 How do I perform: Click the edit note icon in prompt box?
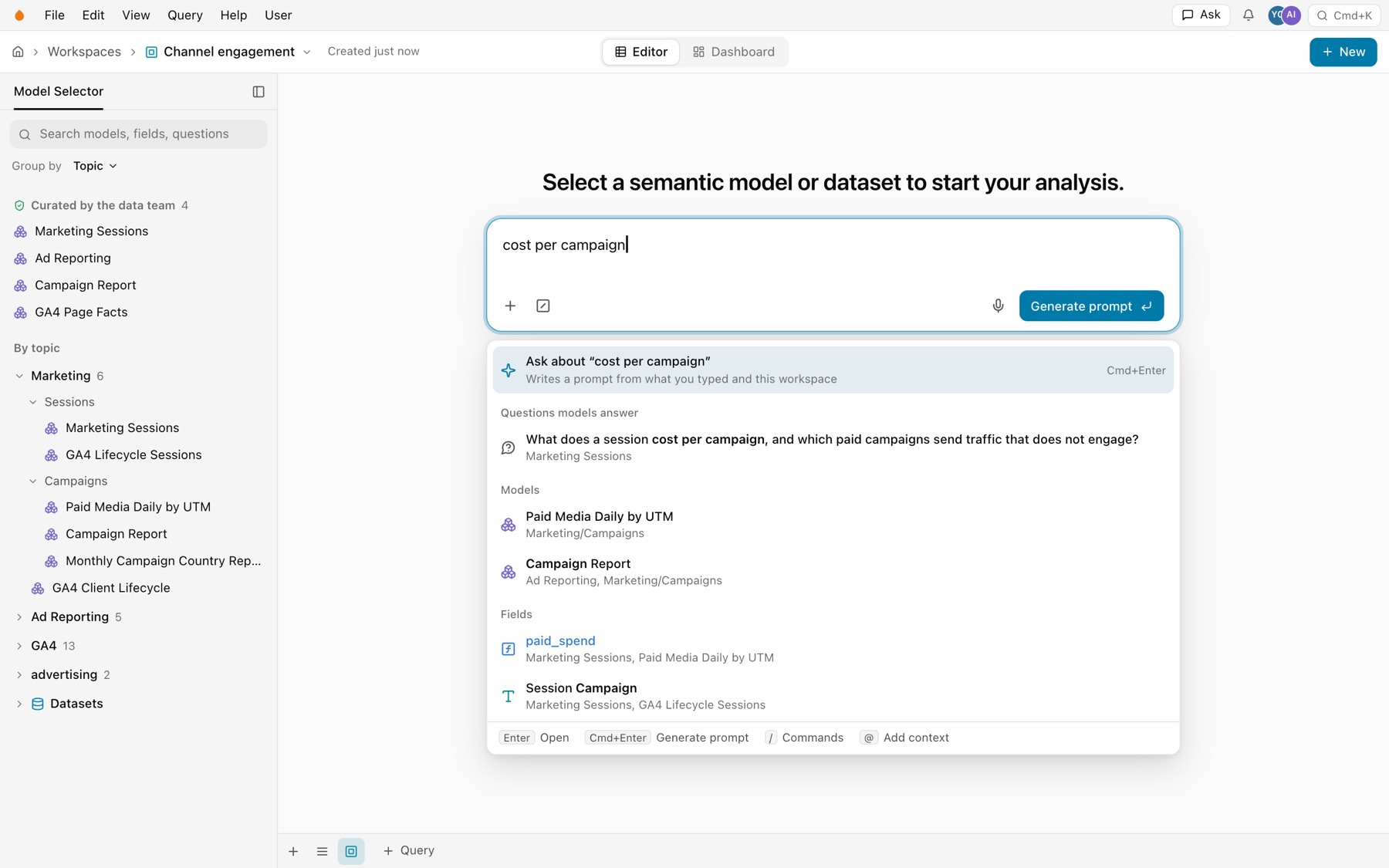tap(543, 306)
